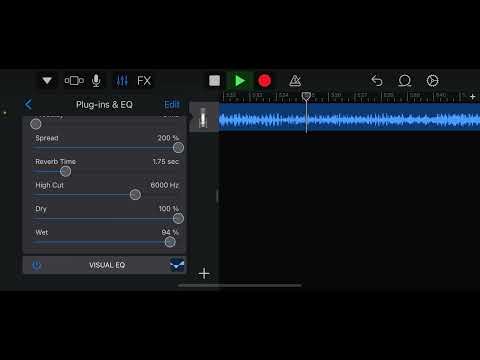The height and width of the screenshot is (360, 480).
Task: Switch to the tracks view icon
Action: pyautogui.click(x=74, y=81)
